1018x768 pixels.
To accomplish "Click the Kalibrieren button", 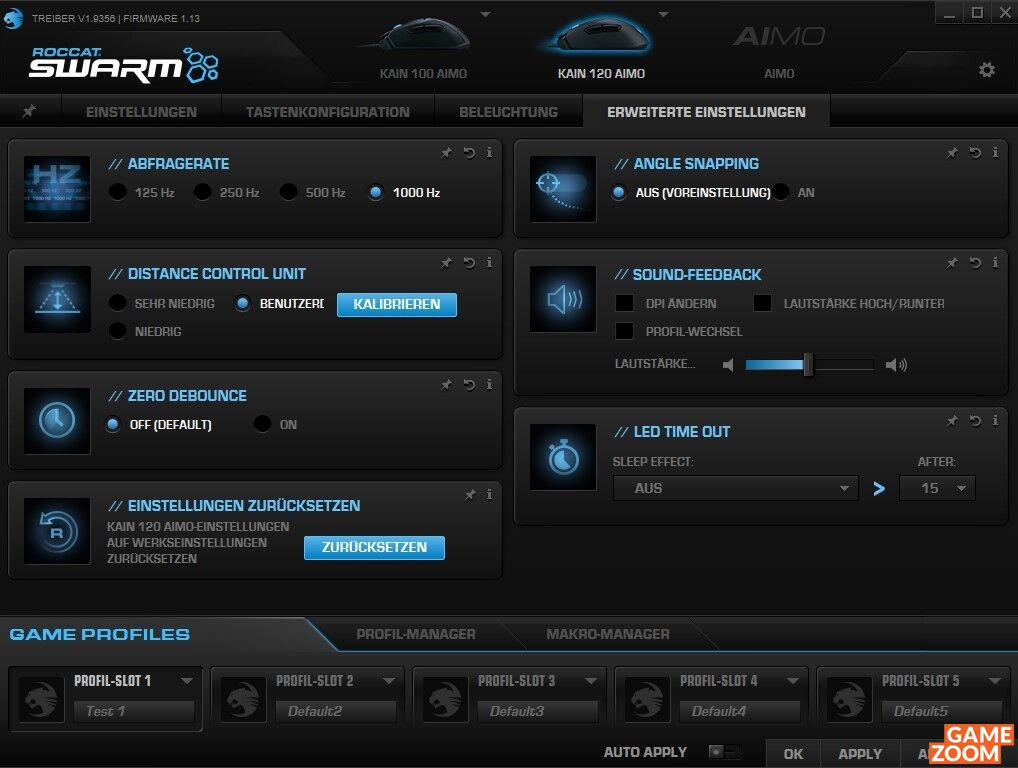I will point(397,304).
